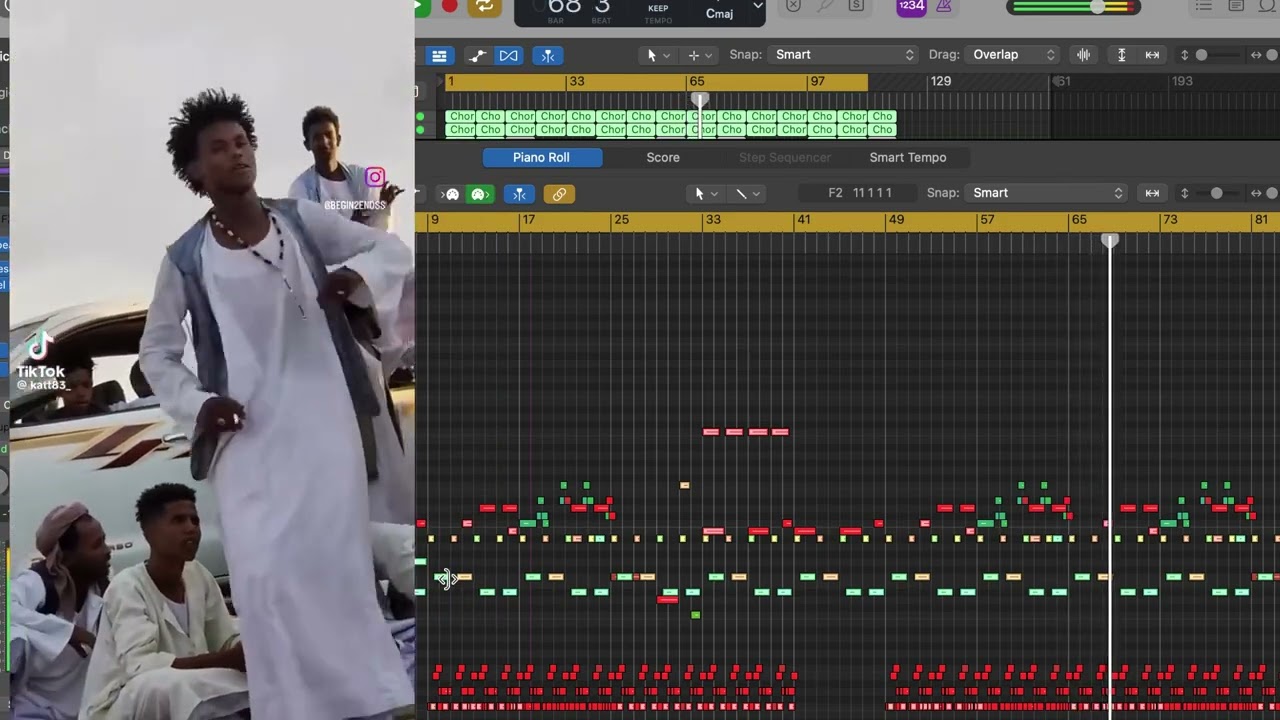The height and width of the screenshot is (720, 1280).
Task: Select the lone yellow note near bar 31
Action: click(685, 486)
